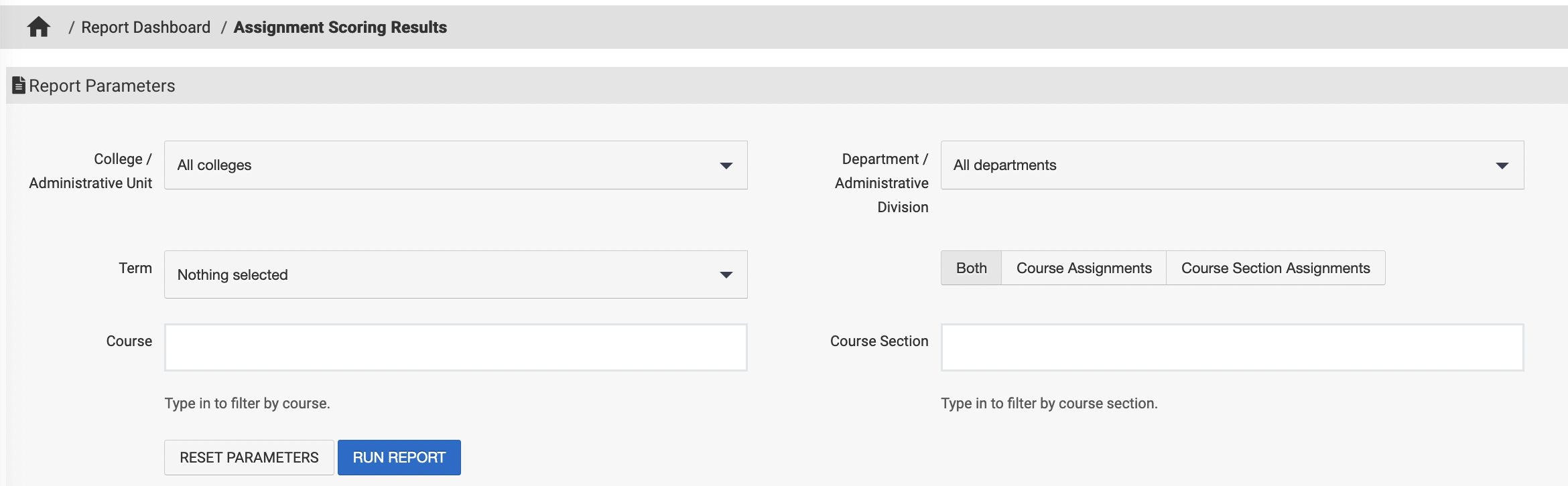The width and height of the screenshot is (1568, 486).
Task: Click the Home icon in the breadcrumb
Action: (38, 27)
